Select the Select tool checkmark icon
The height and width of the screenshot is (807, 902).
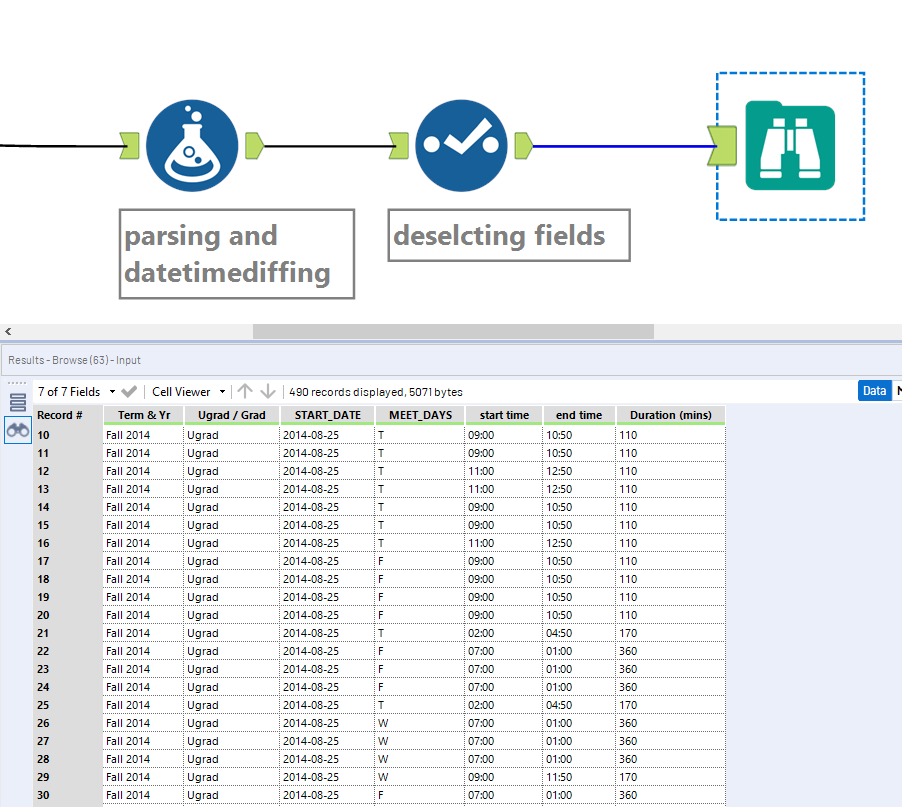pyautogui.click(x=461, y=146)
